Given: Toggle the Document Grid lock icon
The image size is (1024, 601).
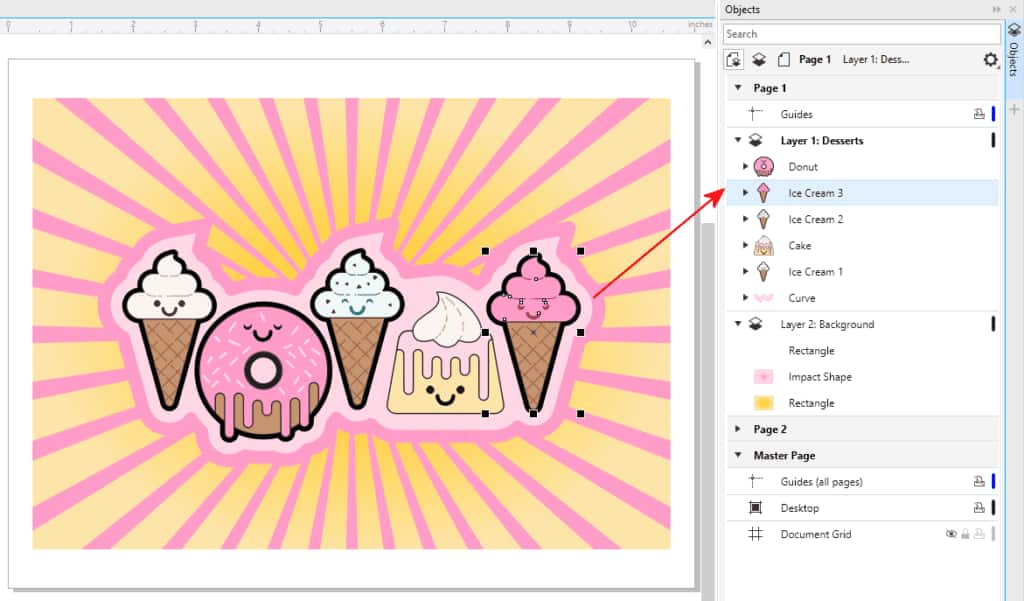Looking at the screenshot, I should click(965, 534).
